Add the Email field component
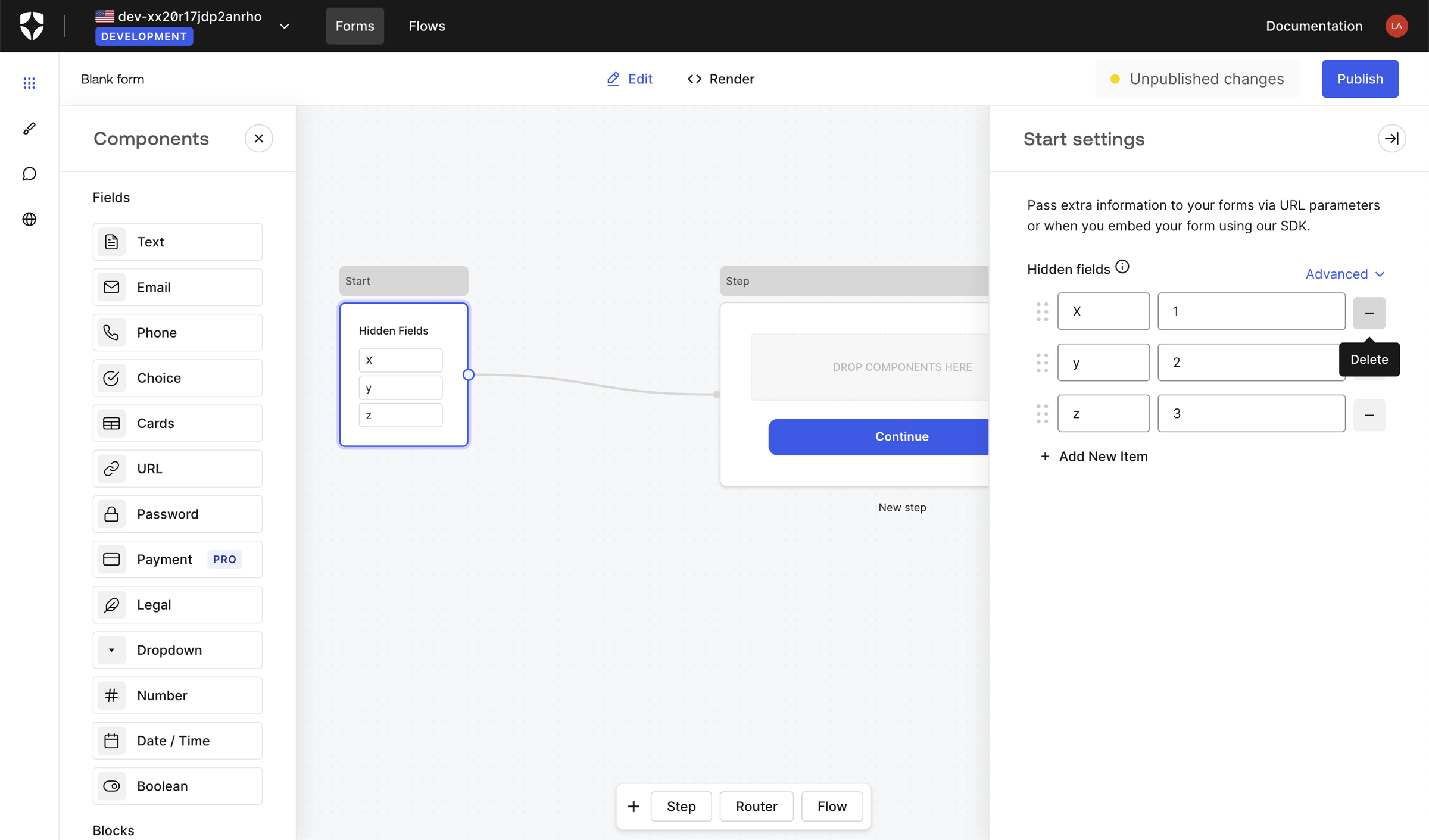Screen dimensions: 1429x840 [x=177, y=287]
